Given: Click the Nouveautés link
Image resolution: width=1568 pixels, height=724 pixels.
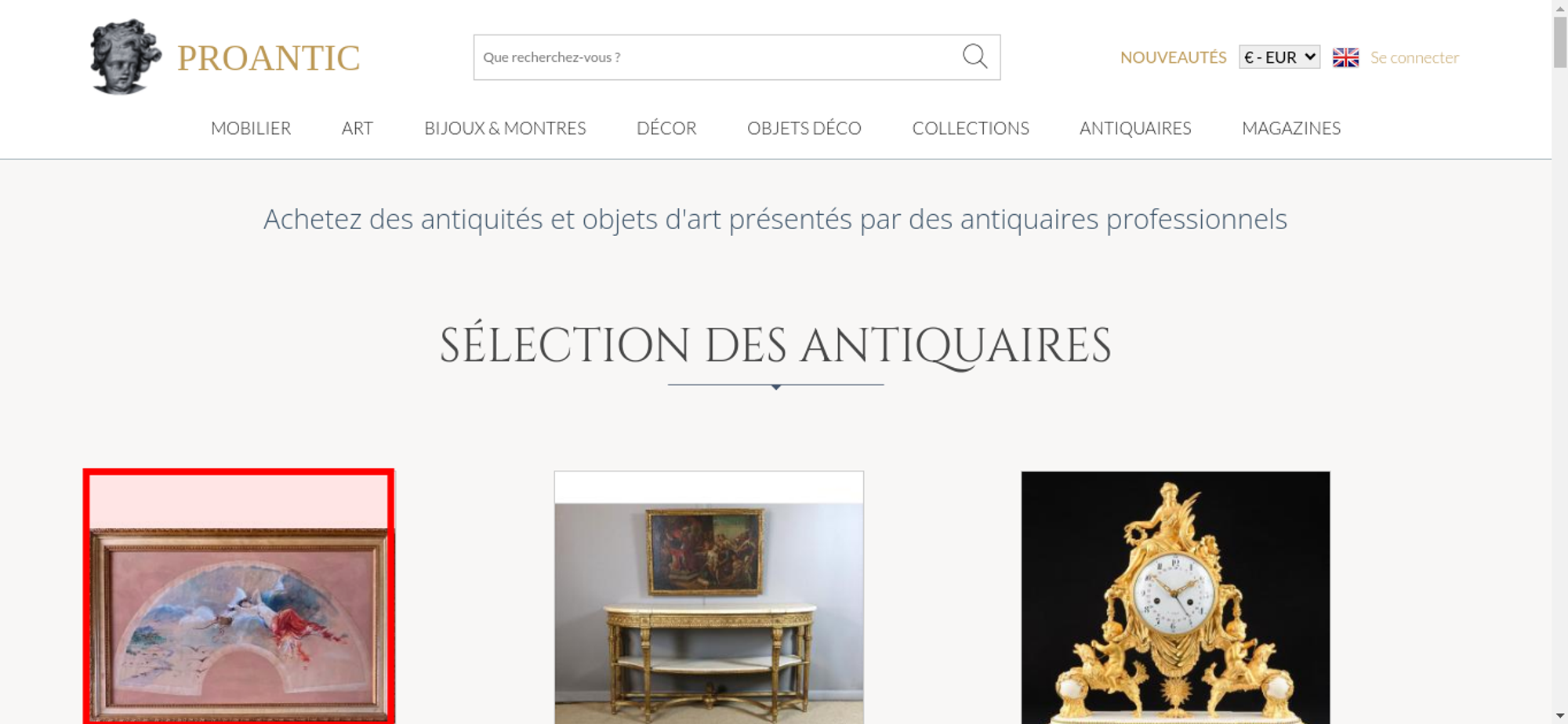Looking at the screenshot, I should click(x=1173, y=57).
